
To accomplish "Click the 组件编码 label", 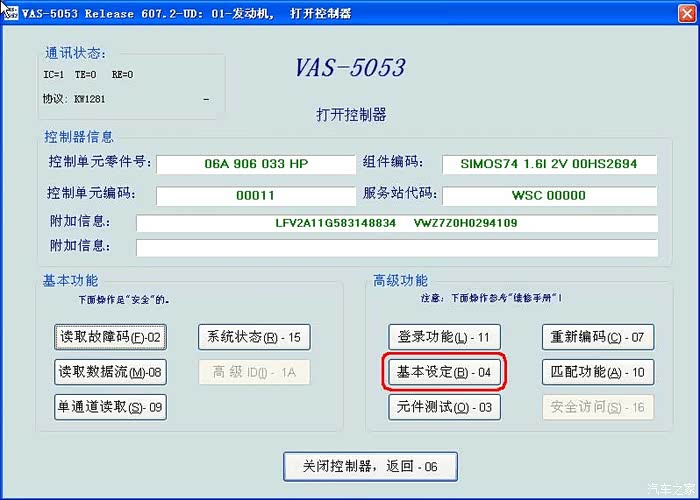I will [x=393, y=161].
